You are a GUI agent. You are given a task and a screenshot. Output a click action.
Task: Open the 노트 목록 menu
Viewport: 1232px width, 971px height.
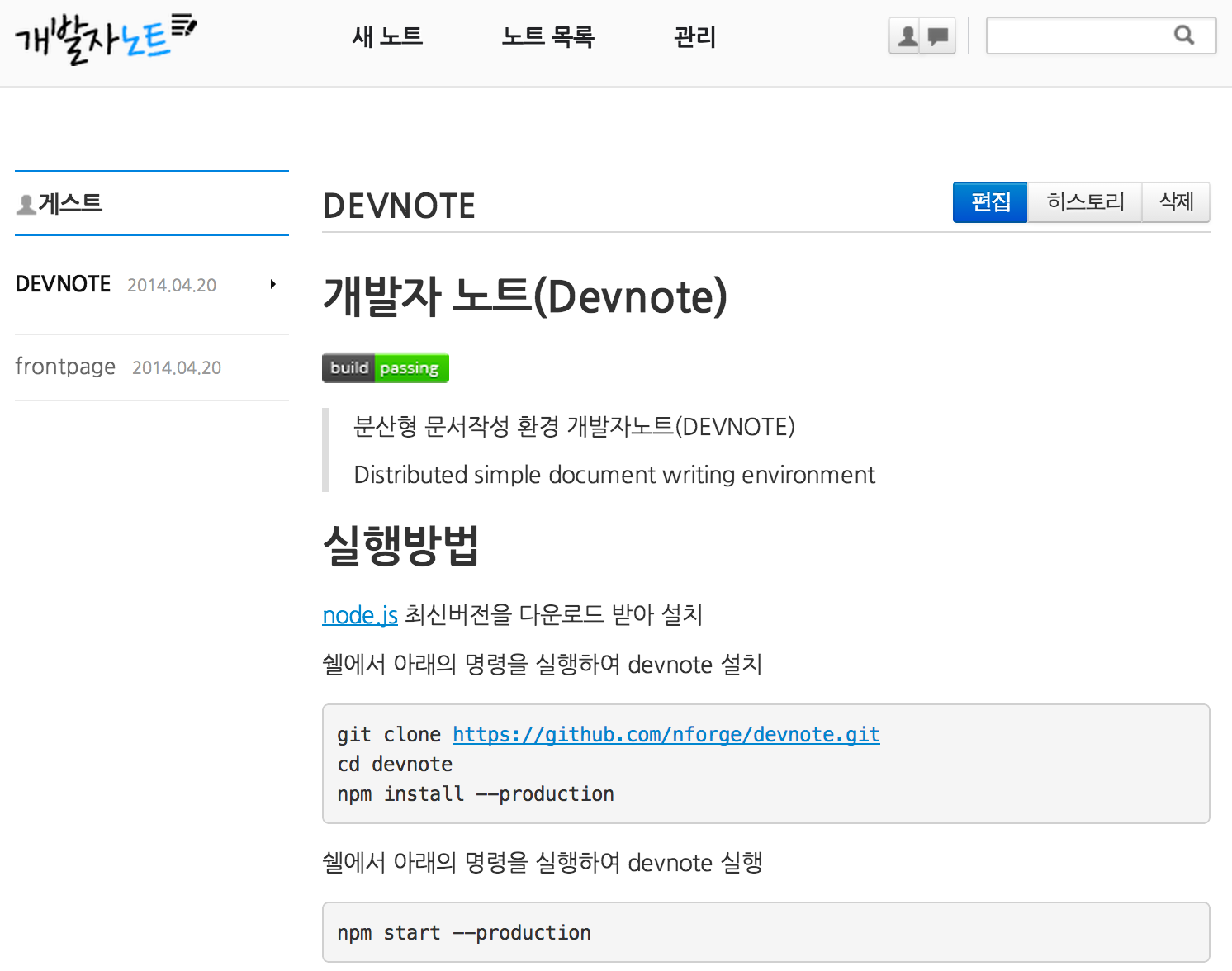point(547,37)
